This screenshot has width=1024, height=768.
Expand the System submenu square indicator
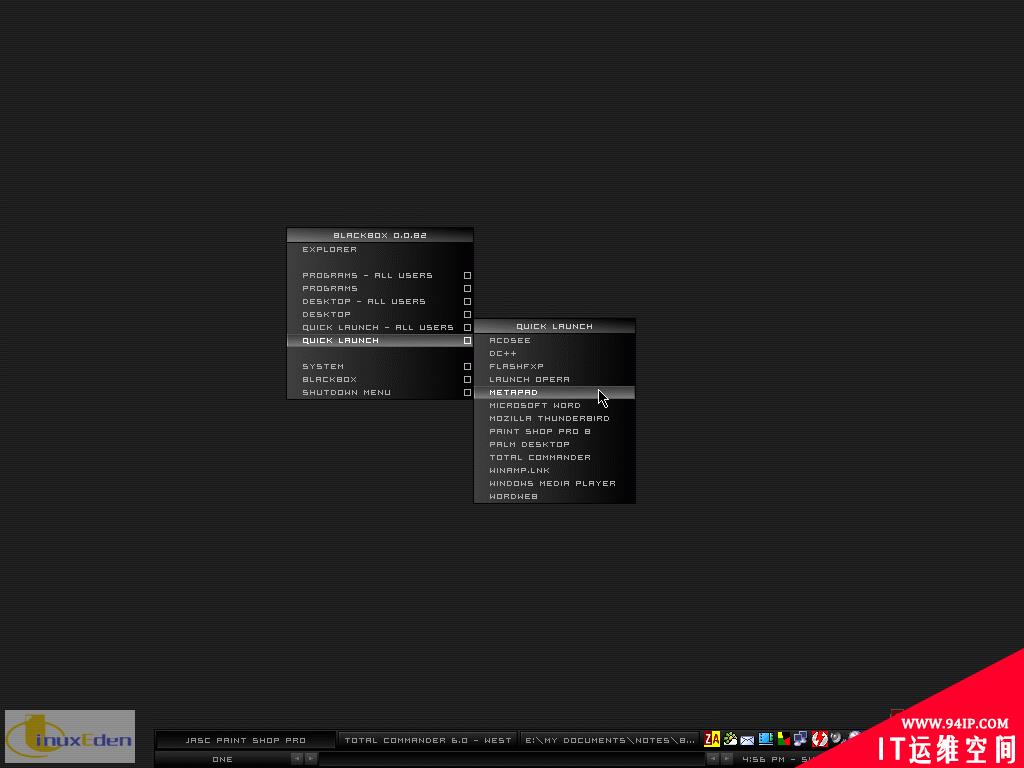(x=467, y=366)
